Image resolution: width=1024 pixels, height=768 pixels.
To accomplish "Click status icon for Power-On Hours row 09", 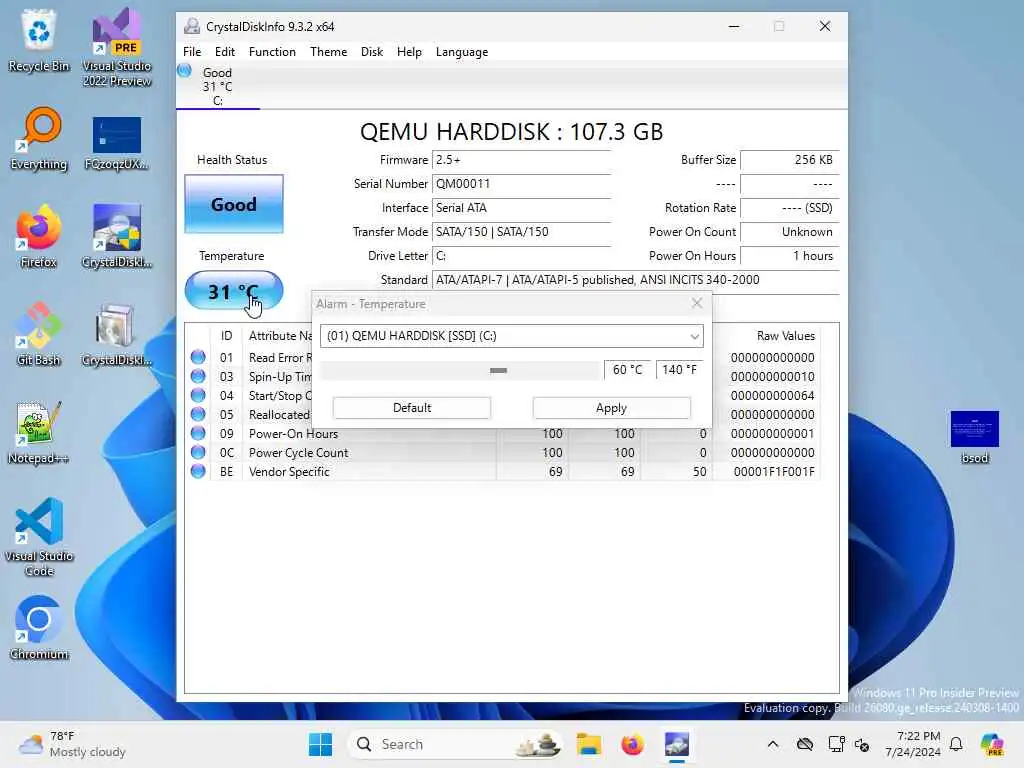I will [x=198, y=433].
